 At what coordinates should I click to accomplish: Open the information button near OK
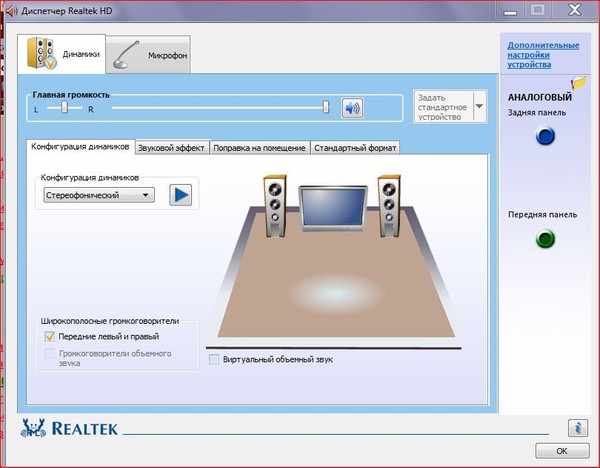[x=578, y=427]
